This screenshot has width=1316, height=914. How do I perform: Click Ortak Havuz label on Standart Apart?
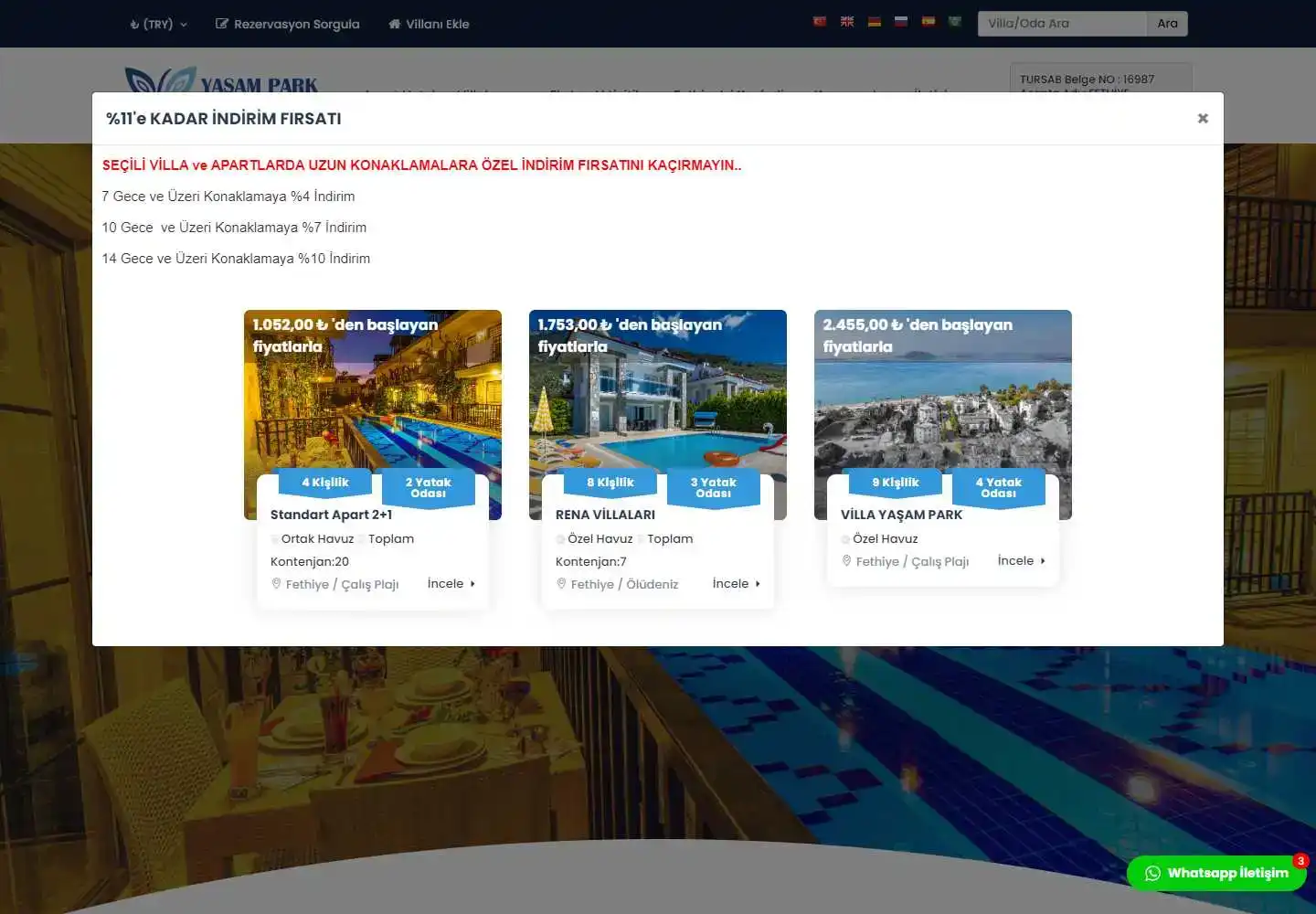(x=317, y=538)
